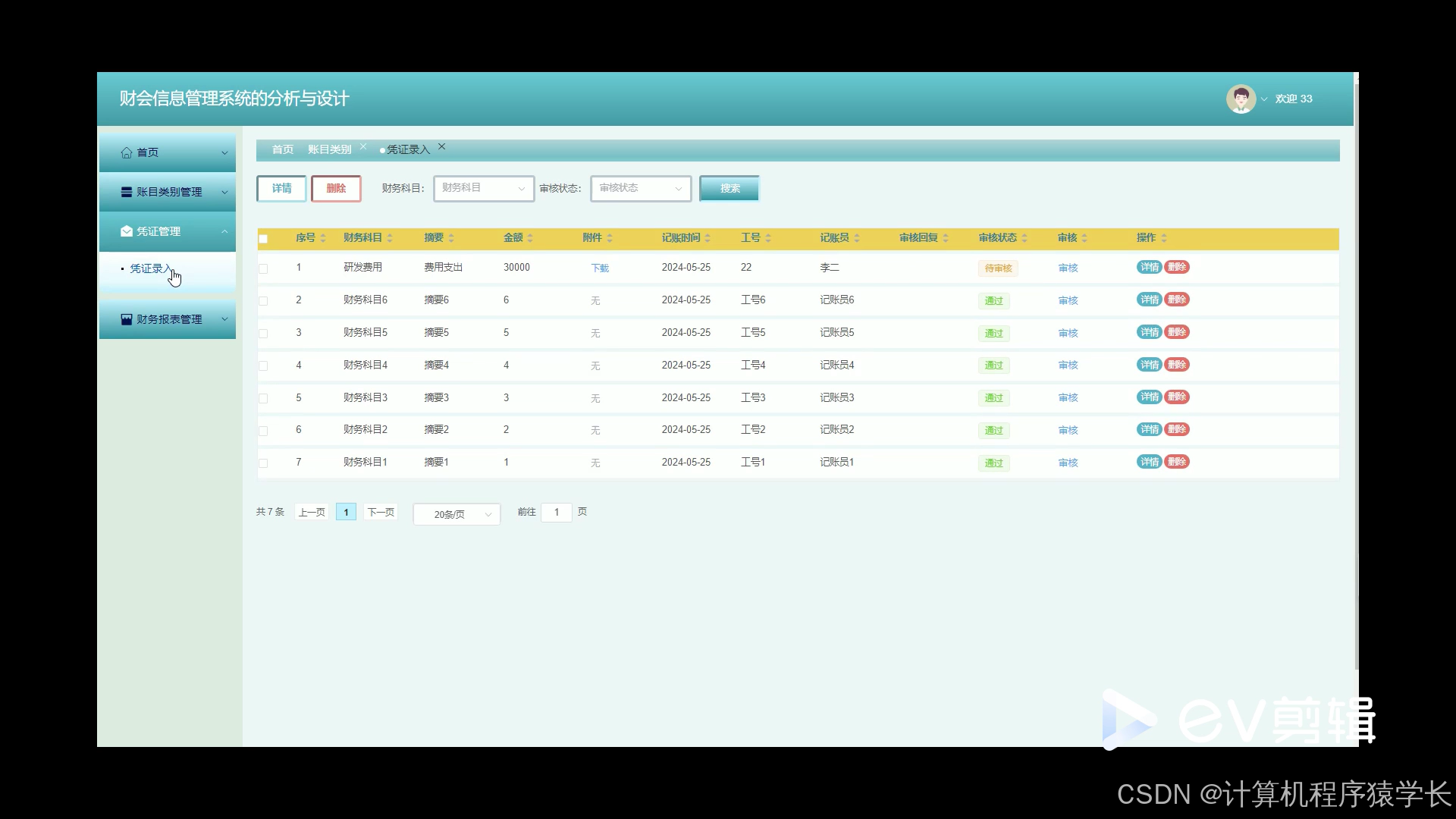Click the 凭证管理 envelope icon
The image size is (1456, 819).
click(x=127, y=231)
